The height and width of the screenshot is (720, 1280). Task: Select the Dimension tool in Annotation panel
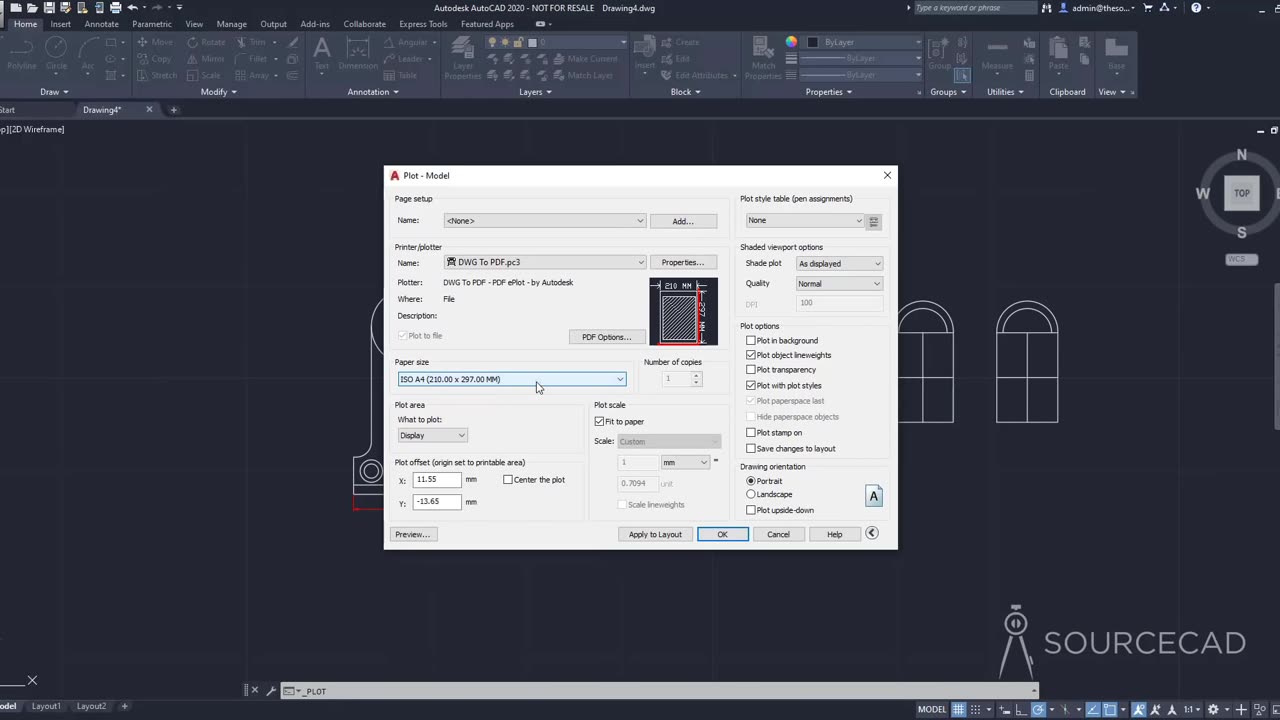point(358,53)
